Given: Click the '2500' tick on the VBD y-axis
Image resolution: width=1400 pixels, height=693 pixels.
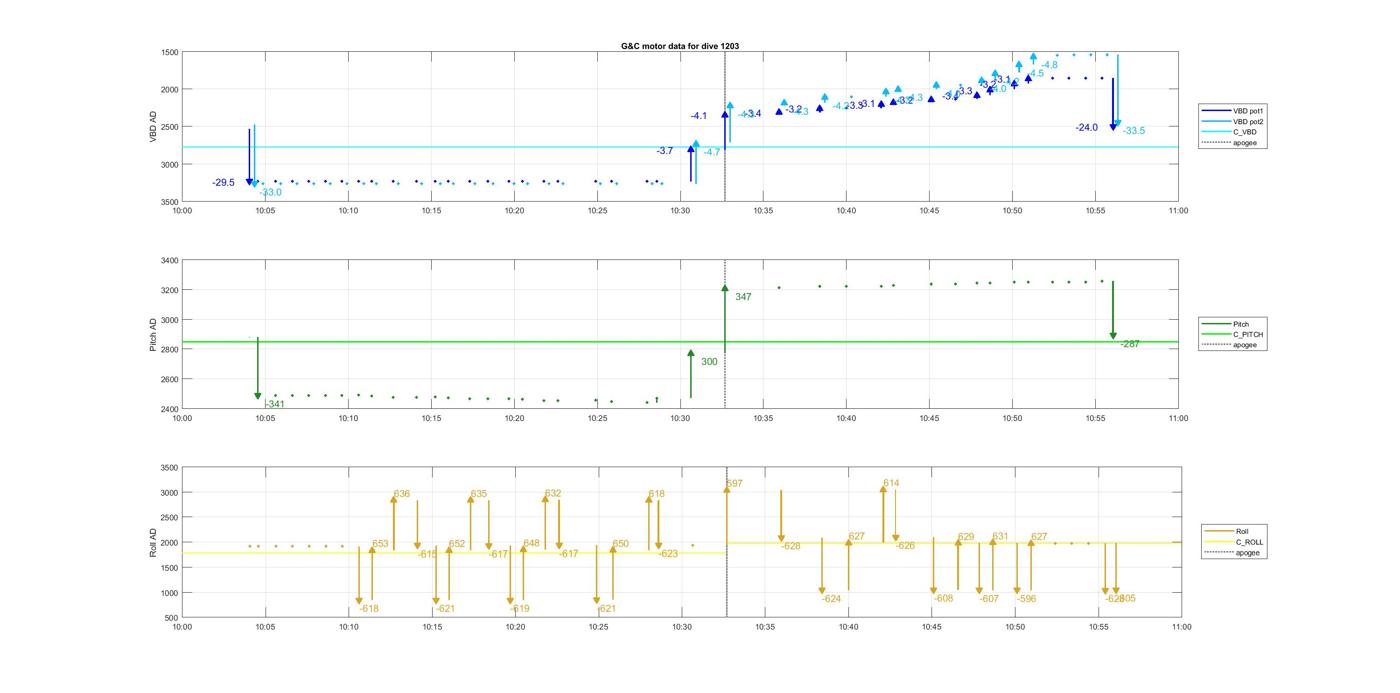Looking at the screenshot, I should pos(169,127).
